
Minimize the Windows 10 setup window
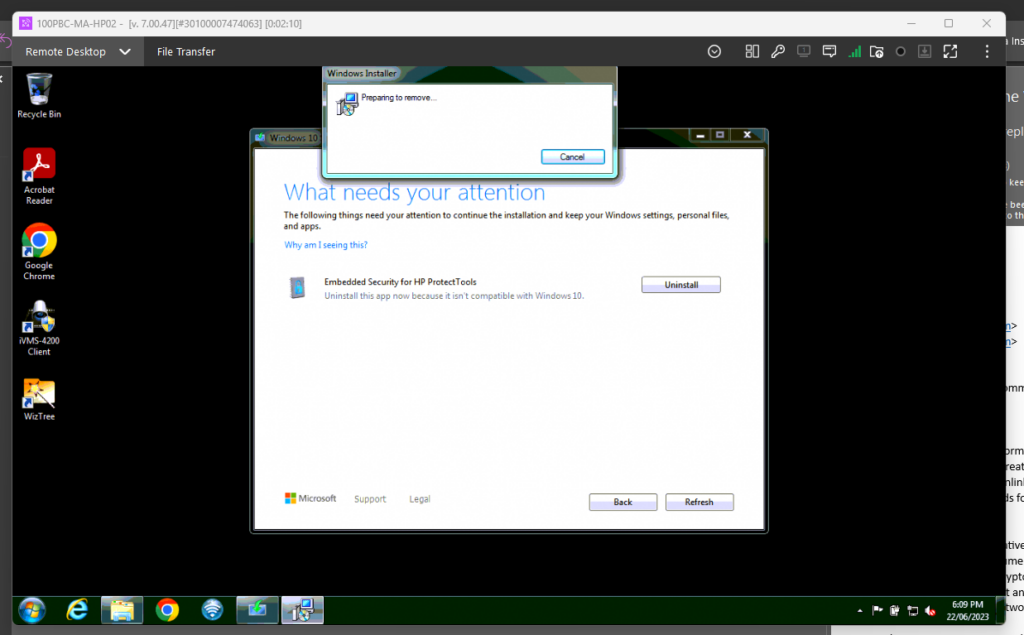700,135
